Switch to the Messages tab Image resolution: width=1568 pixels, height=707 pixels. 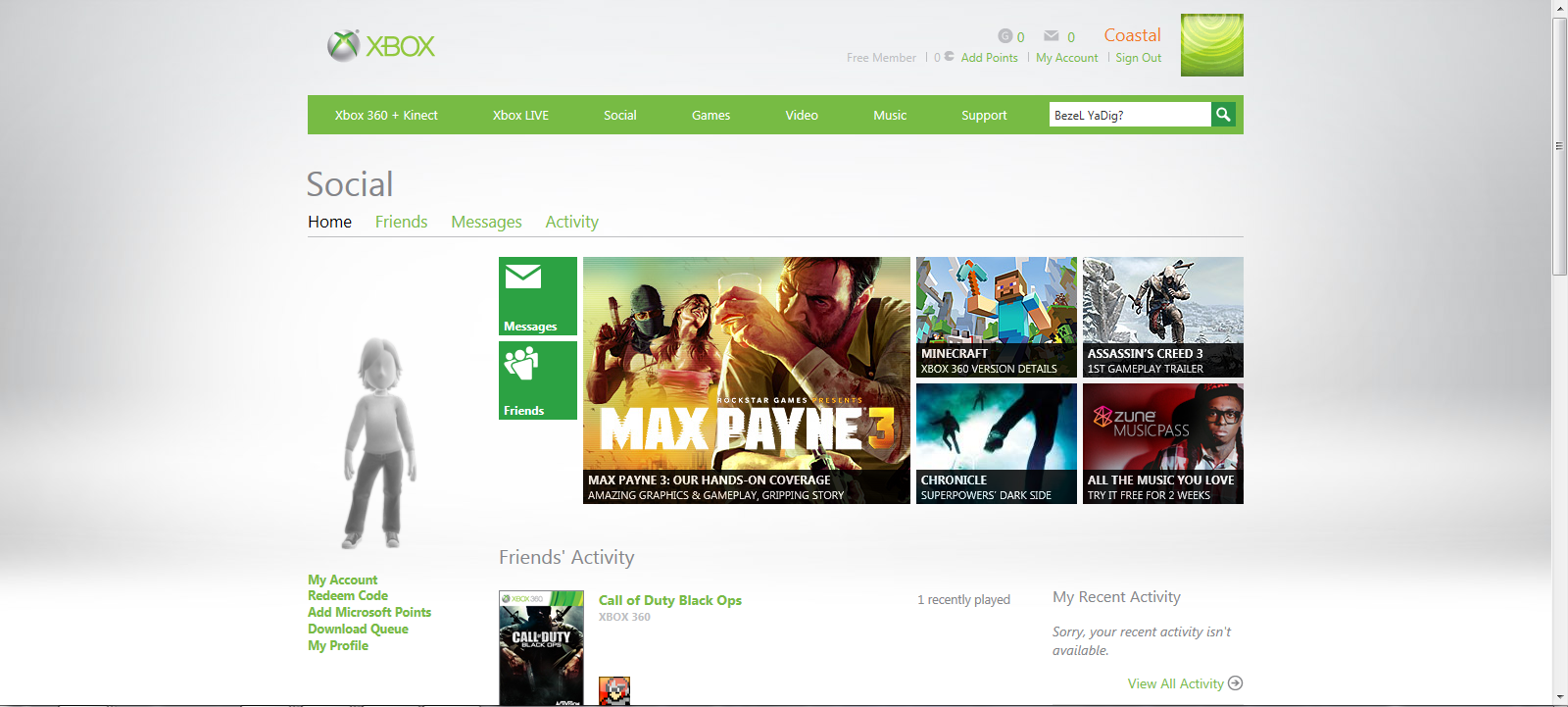[x=486, y=222]
